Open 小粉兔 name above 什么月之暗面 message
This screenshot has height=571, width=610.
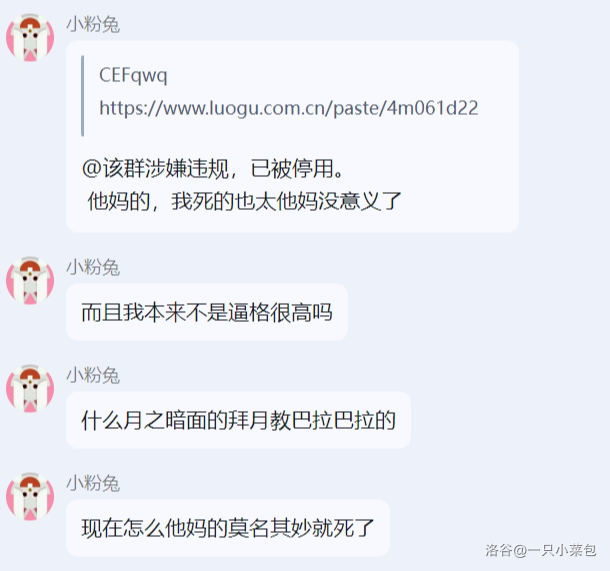(x=93, y=375)
